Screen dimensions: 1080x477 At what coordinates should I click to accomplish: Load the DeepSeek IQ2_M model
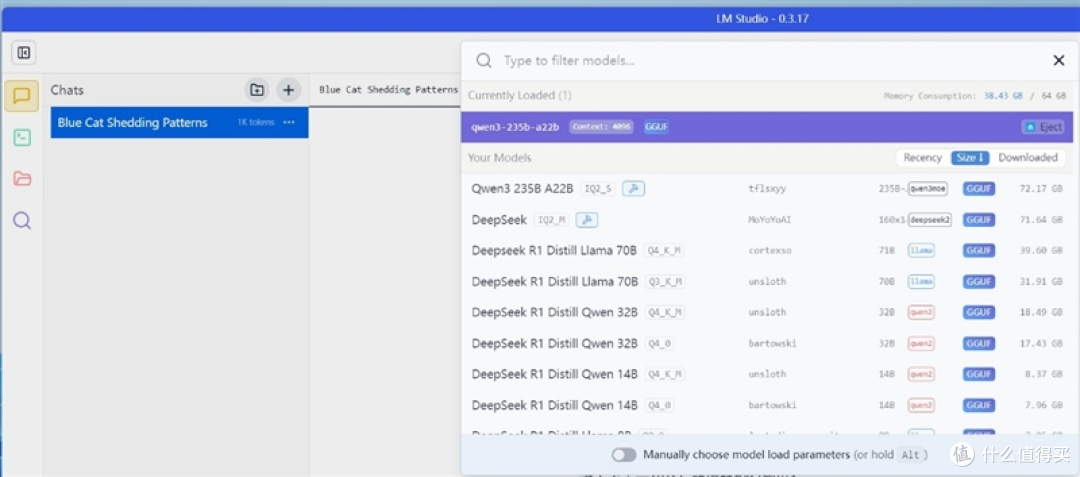click(x=767, y=220)
